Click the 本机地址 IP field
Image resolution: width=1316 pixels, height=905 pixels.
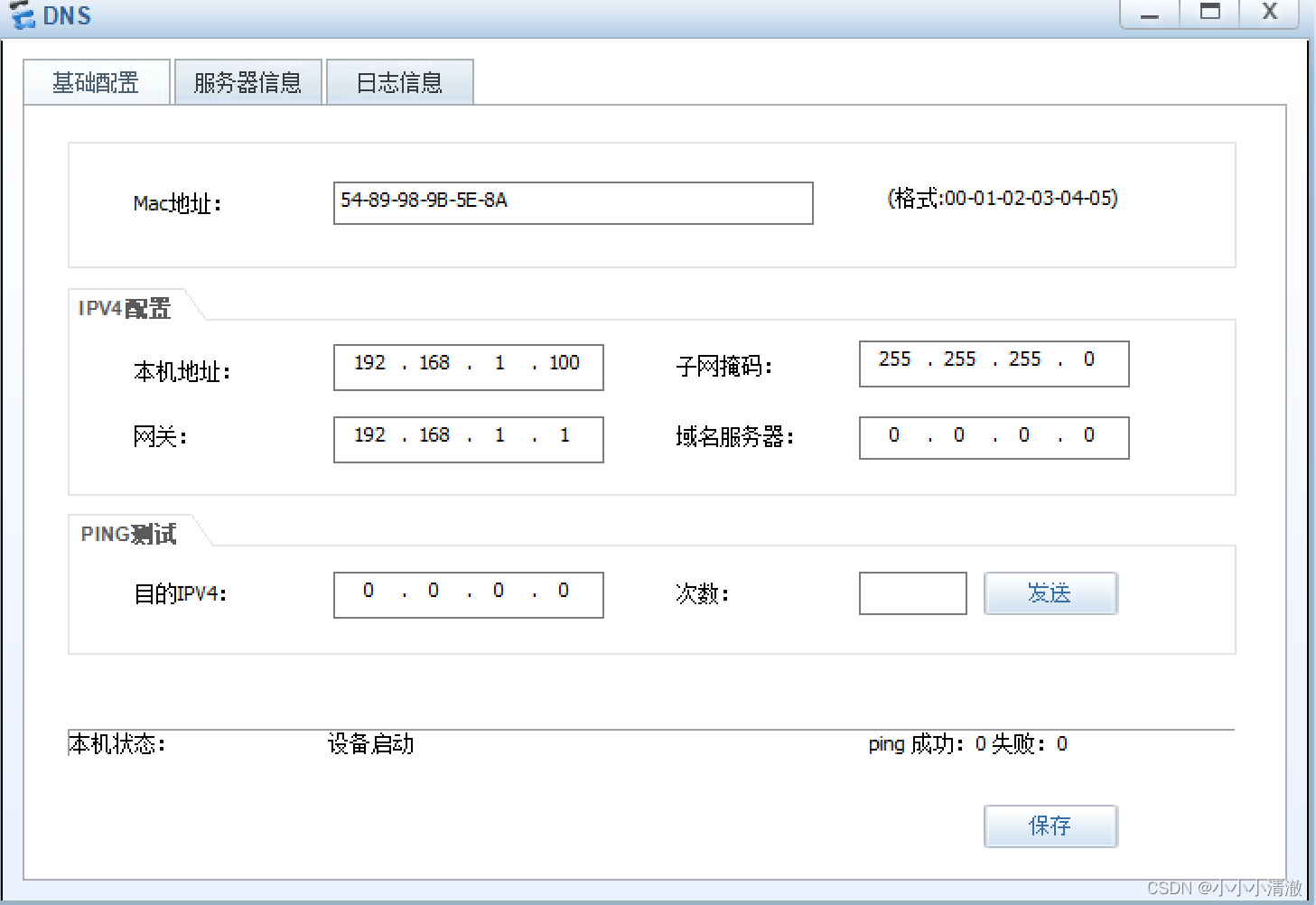click(469, 368)
